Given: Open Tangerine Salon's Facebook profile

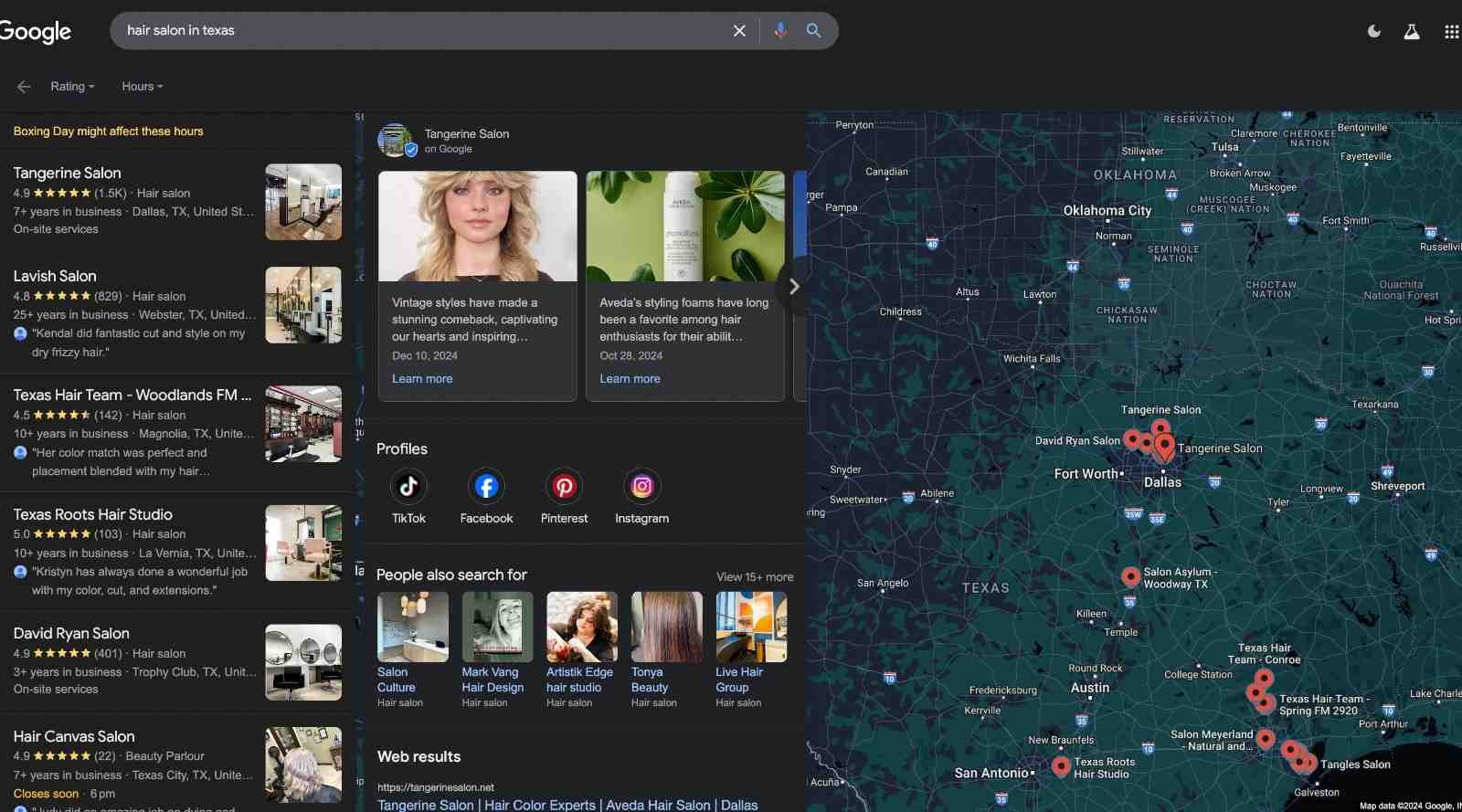Looking at the screenshot, I should (x=486, y=487).
